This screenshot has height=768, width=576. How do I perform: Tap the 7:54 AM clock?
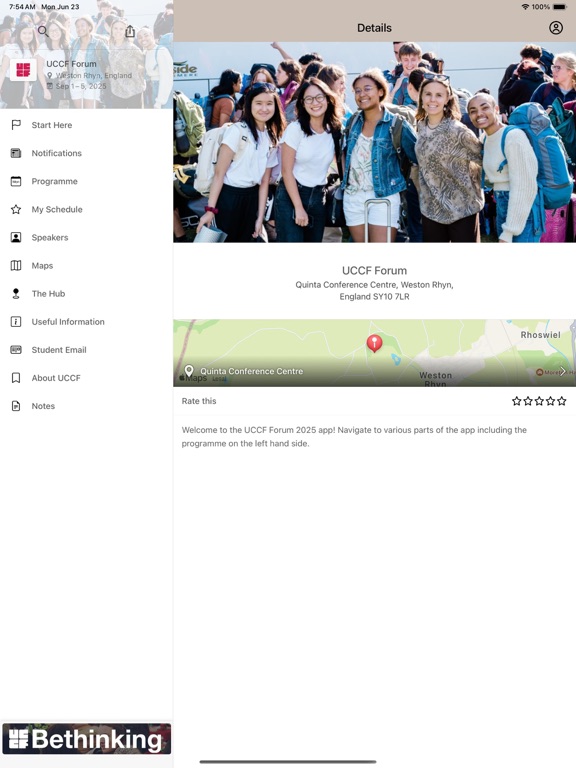(x=22, y=7)
